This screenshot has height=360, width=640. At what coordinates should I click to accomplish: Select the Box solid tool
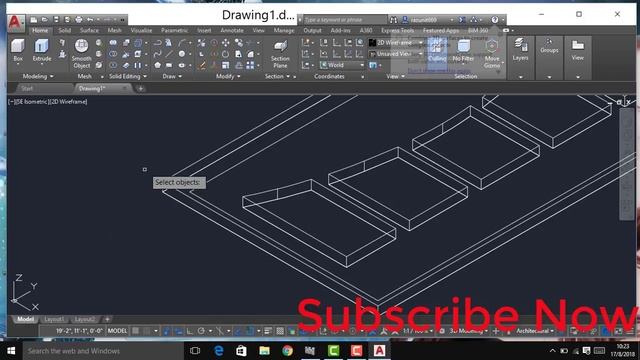pos(18,50)
